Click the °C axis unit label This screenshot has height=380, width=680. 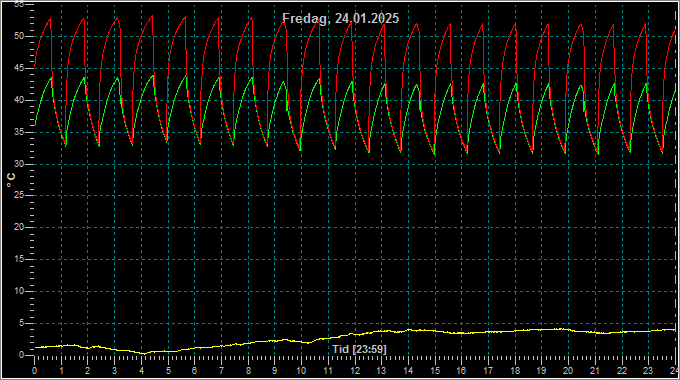(11, 180)
